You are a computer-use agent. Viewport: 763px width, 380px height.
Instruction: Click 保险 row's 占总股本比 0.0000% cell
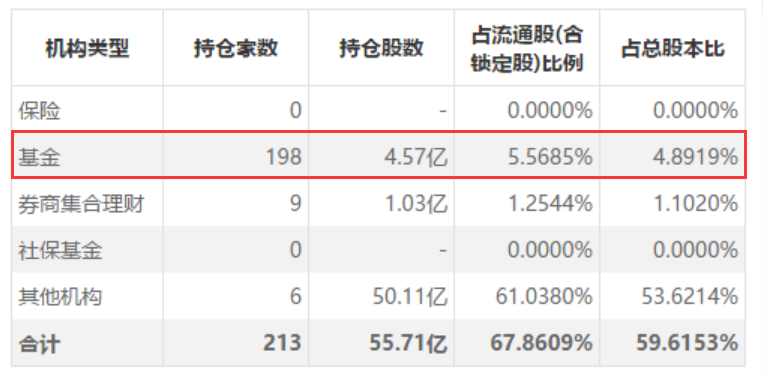(x=696, y=111)
